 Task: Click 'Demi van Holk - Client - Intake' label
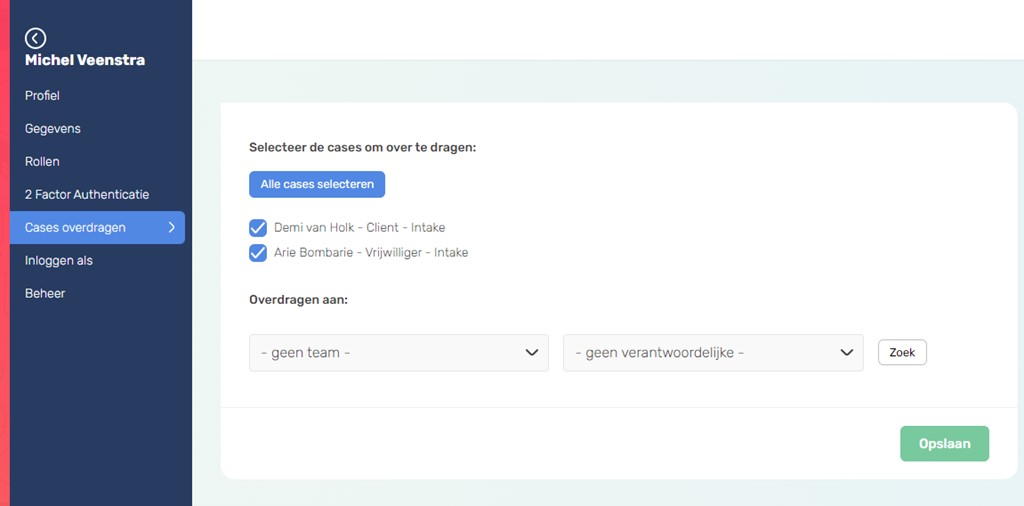point(360,228)
